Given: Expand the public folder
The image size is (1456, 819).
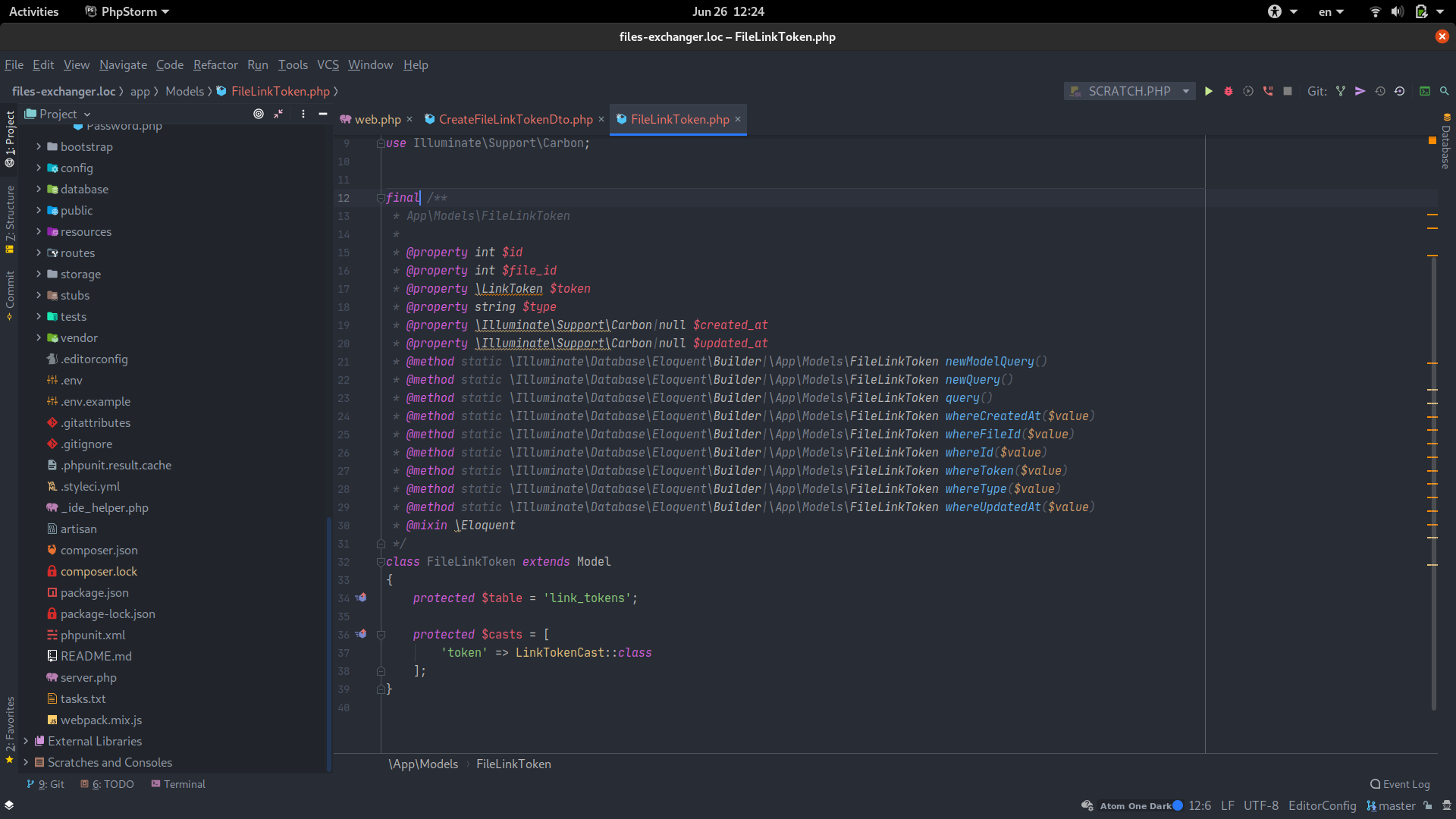Looking at the screenshot, I should [39, 210].
